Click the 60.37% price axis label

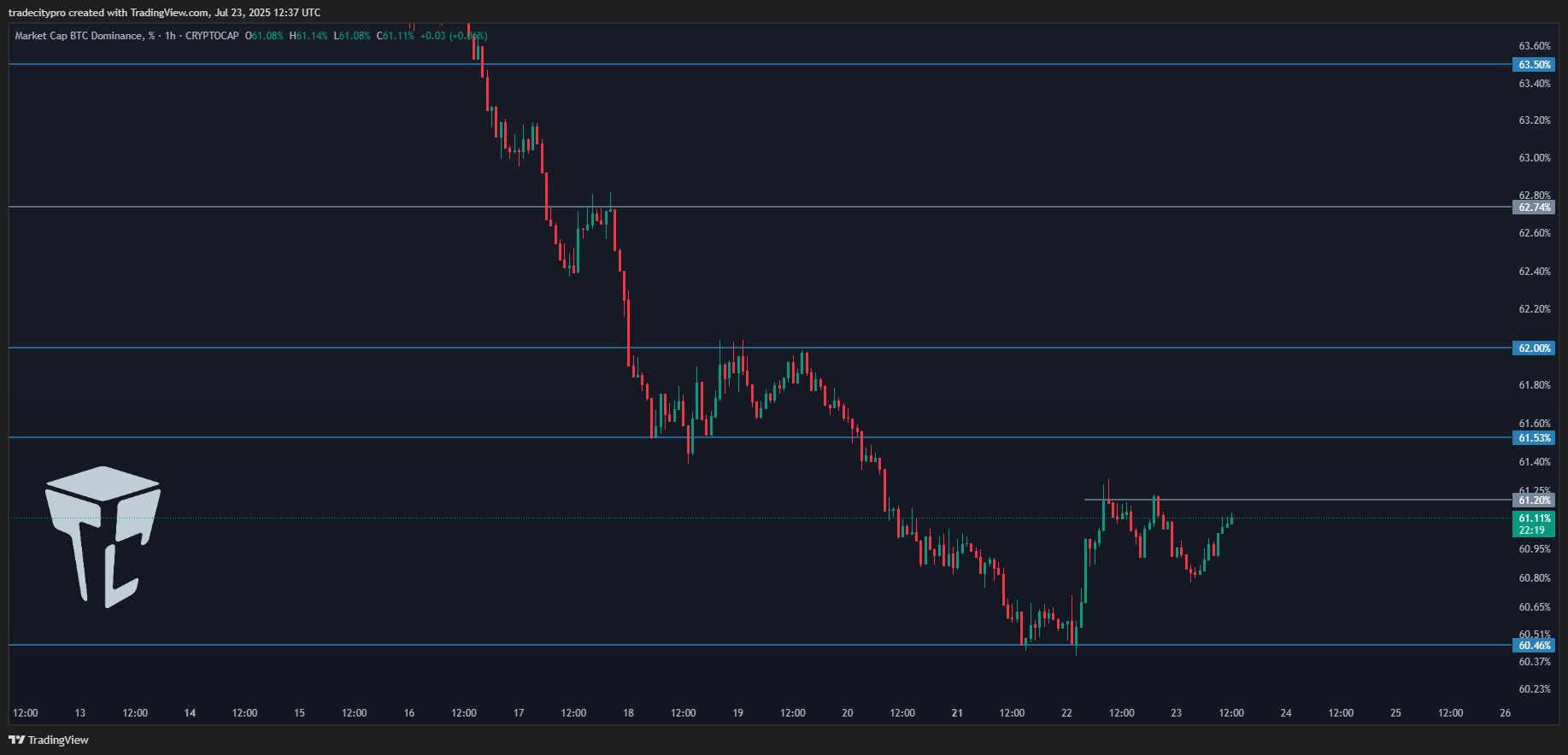(1534, 662)
